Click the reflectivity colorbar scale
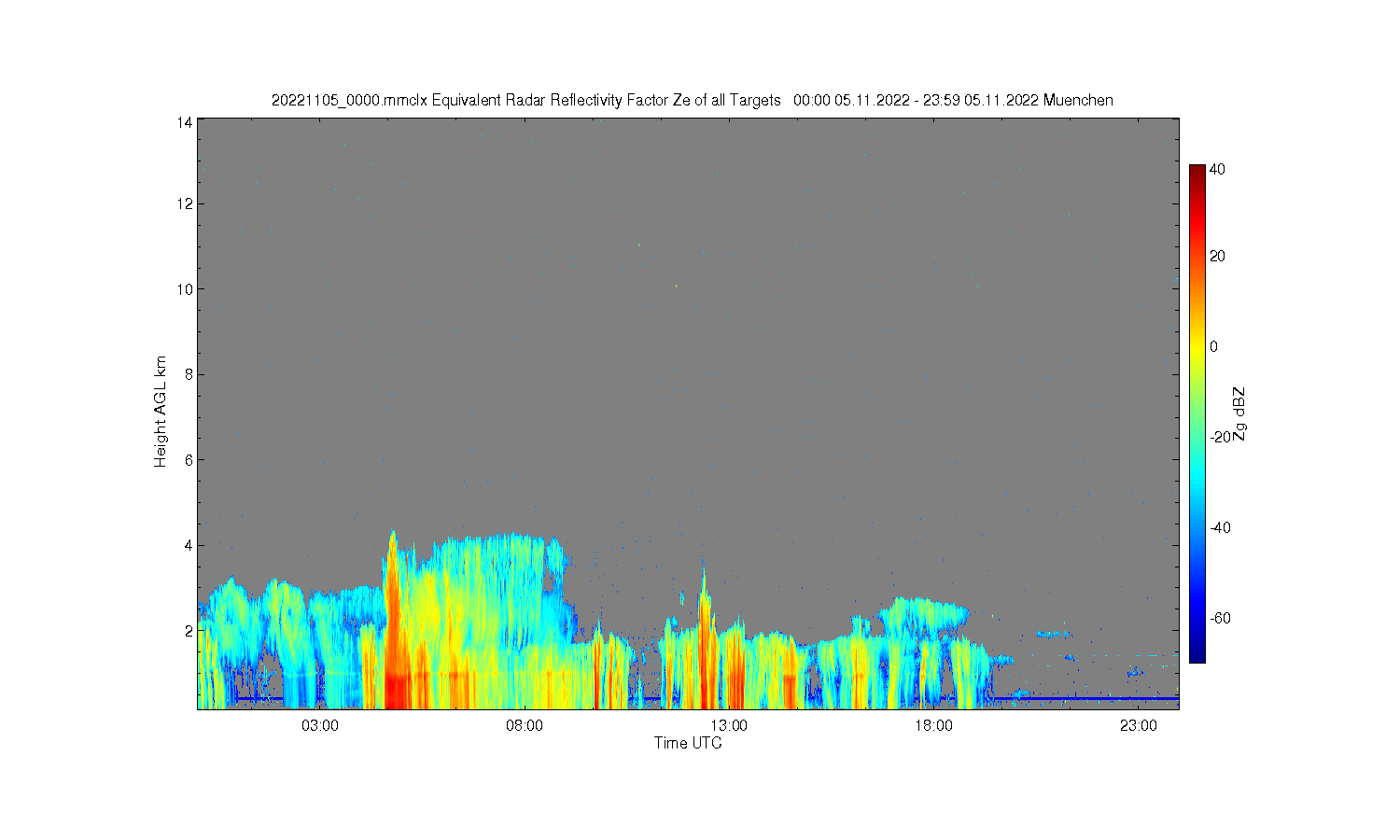 tap(1197, 413)
